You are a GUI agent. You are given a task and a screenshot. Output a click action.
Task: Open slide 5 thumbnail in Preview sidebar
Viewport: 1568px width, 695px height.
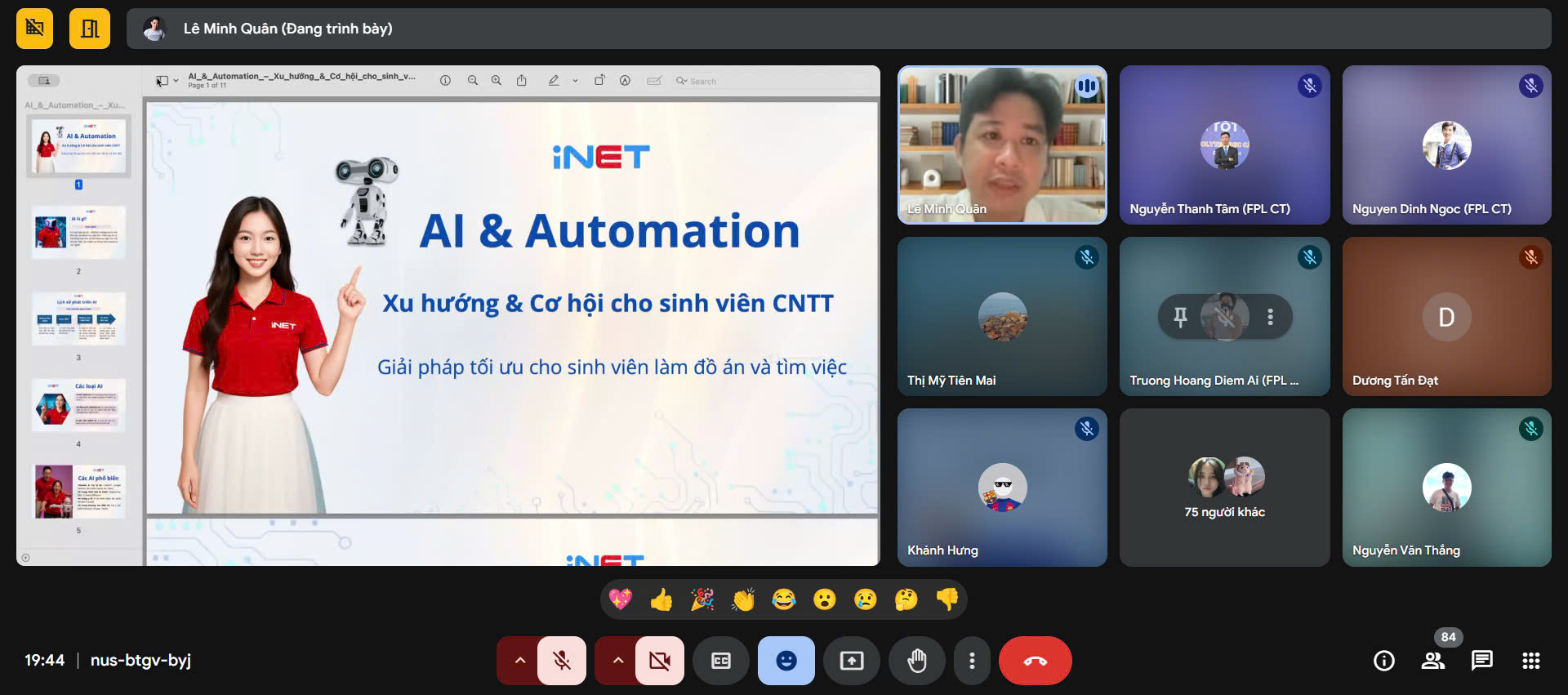78,492
